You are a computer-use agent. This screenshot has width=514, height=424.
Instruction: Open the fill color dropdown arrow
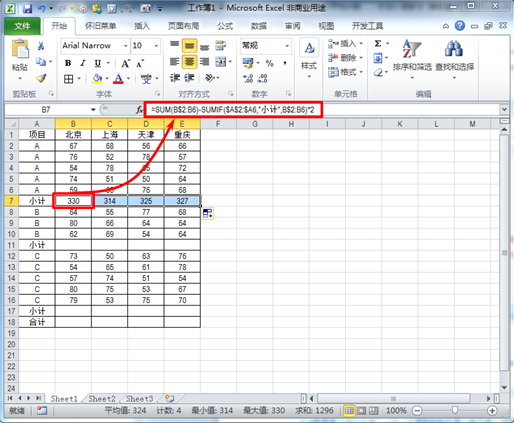click(107, 79)
